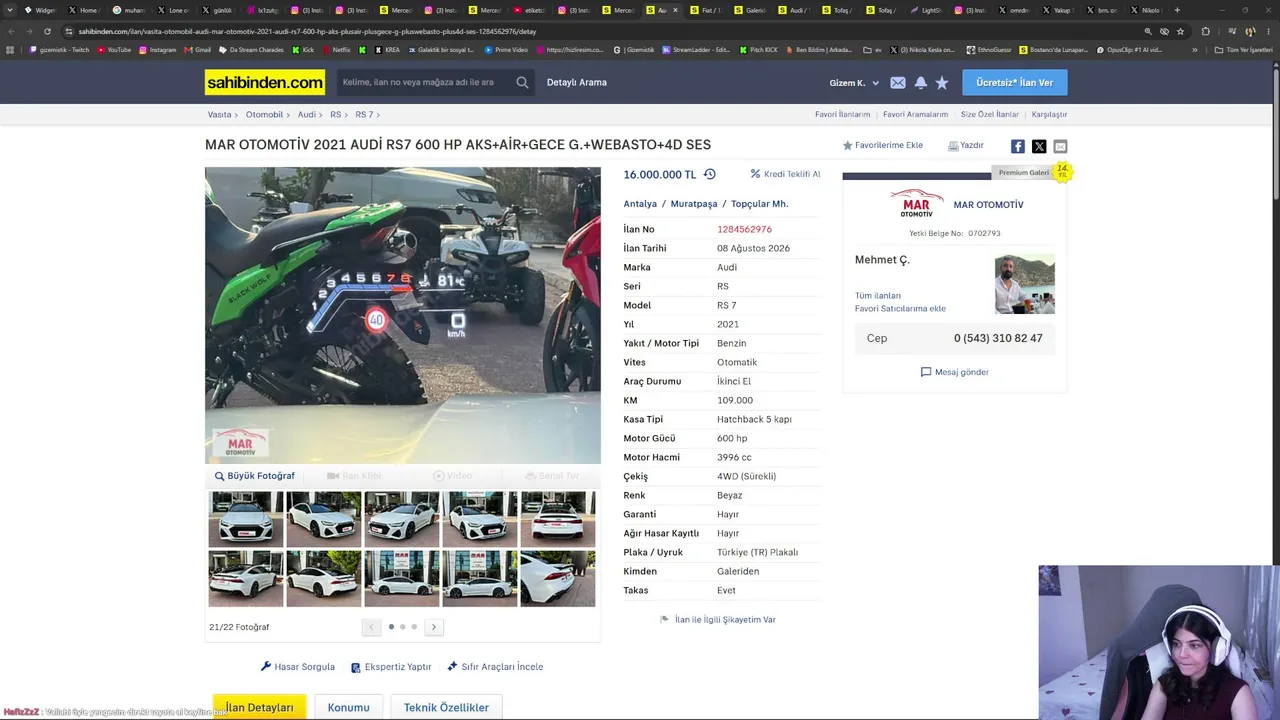This screenshot has height=720, width=1280.
Task: Click the browser address bar URL
Action: (x=308, y=31)
